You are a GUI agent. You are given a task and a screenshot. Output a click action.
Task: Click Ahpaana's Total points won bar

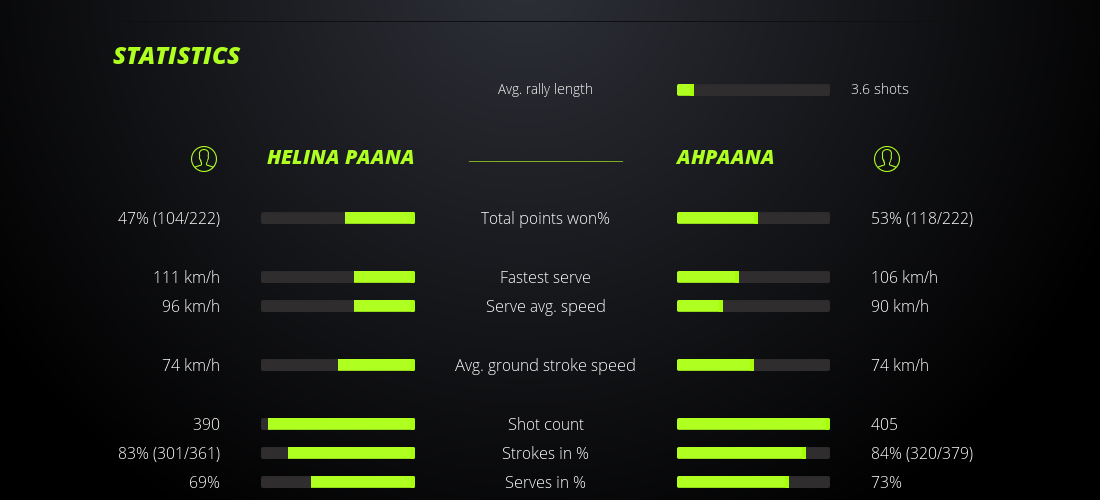click(x=753, y=218)
